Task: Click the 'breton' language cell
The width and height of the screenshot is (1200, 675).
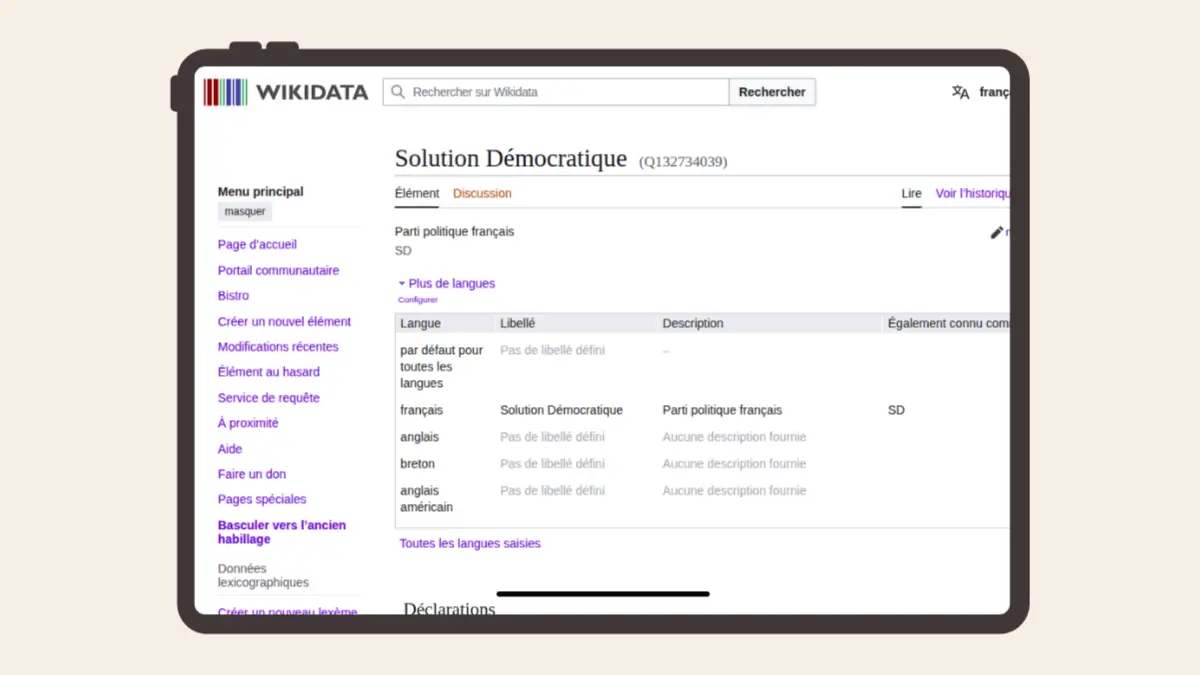Action: (417, 464)
